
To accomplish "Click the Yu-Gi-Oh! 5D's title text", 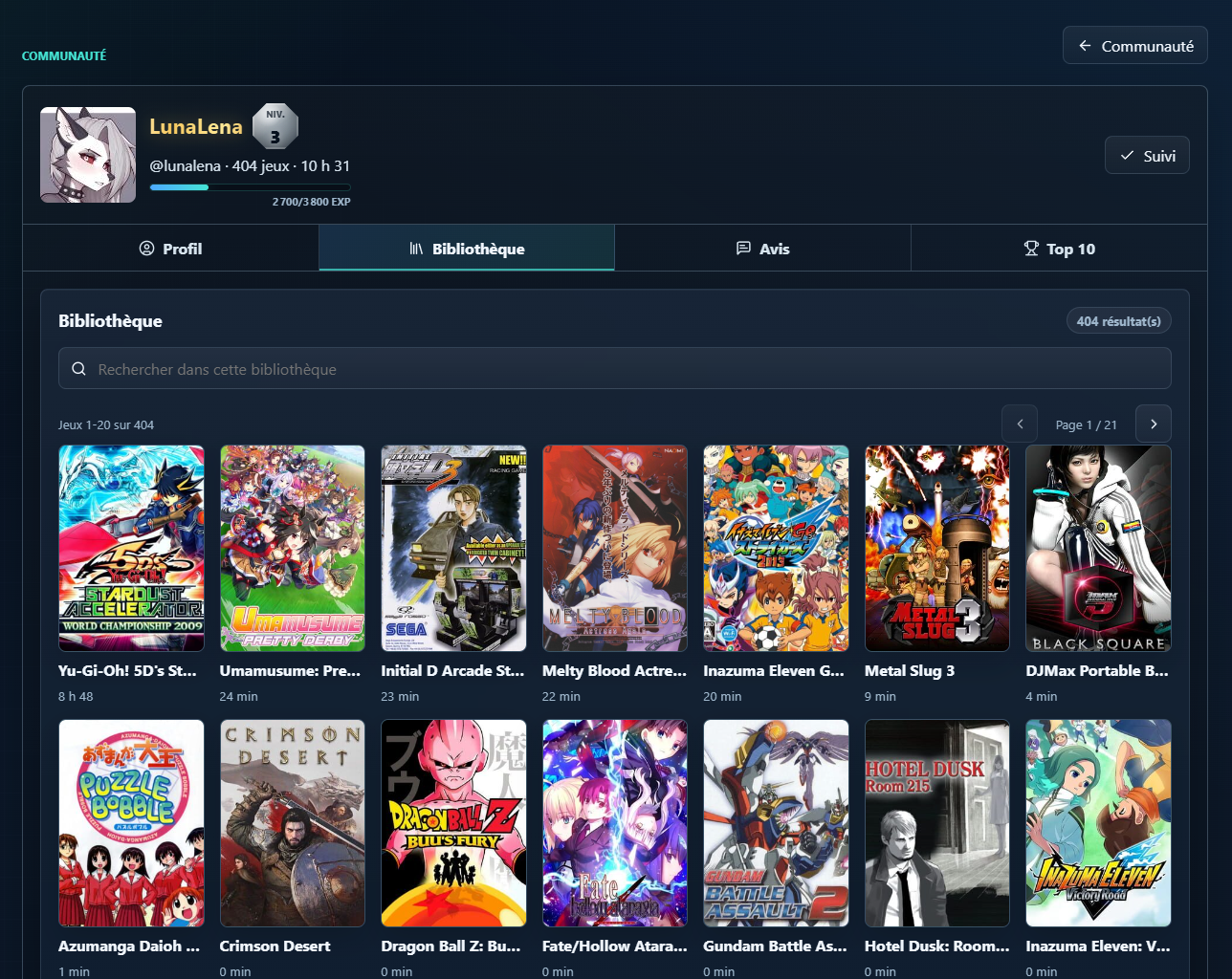I will pyautogui.click(x=127, y=670).
